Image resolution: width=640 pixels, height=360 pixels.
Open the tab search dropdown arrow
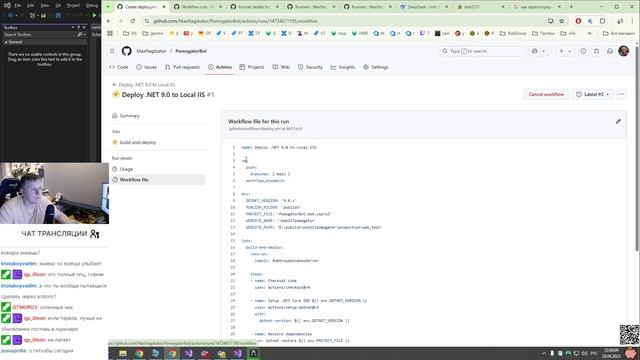[108, 7]
